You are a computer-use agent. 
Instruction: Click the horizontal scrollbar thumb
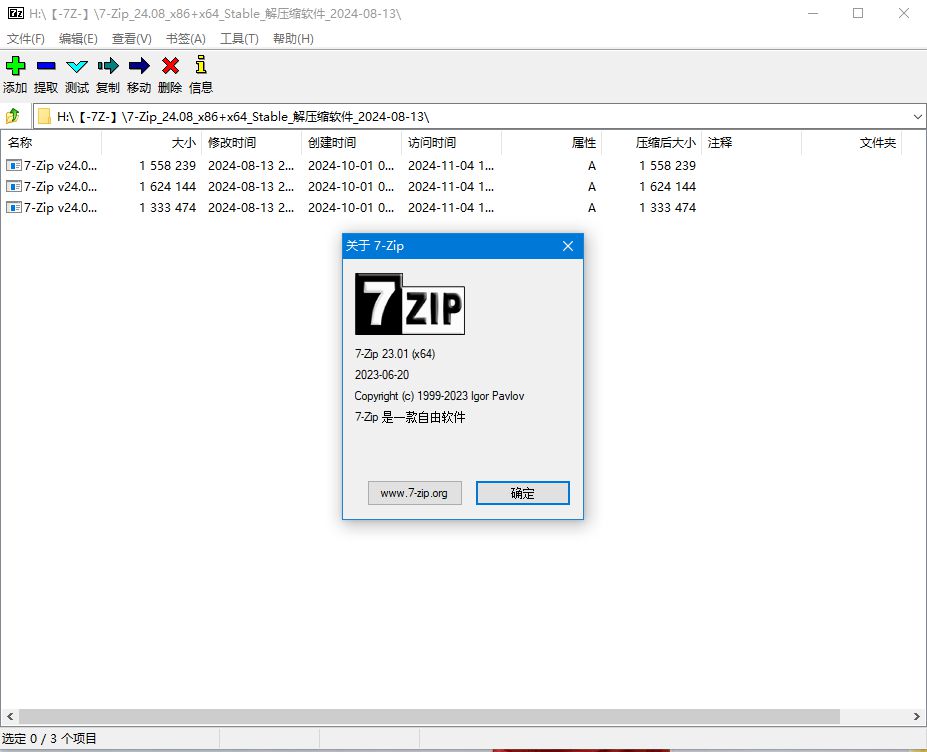(x=429, y=717)
